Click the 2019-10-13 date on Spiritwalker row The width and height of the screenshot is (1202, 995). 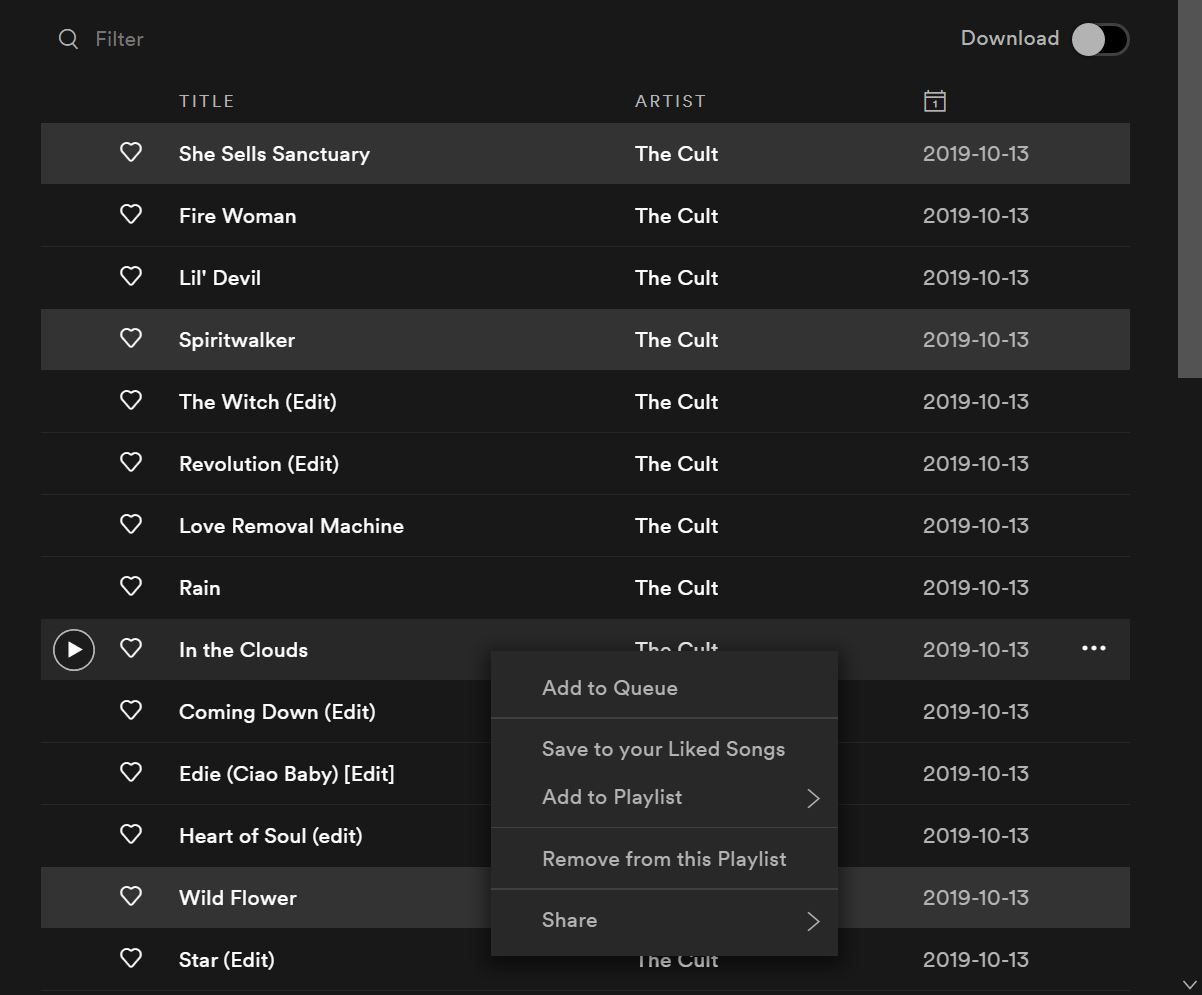[976, 340]
